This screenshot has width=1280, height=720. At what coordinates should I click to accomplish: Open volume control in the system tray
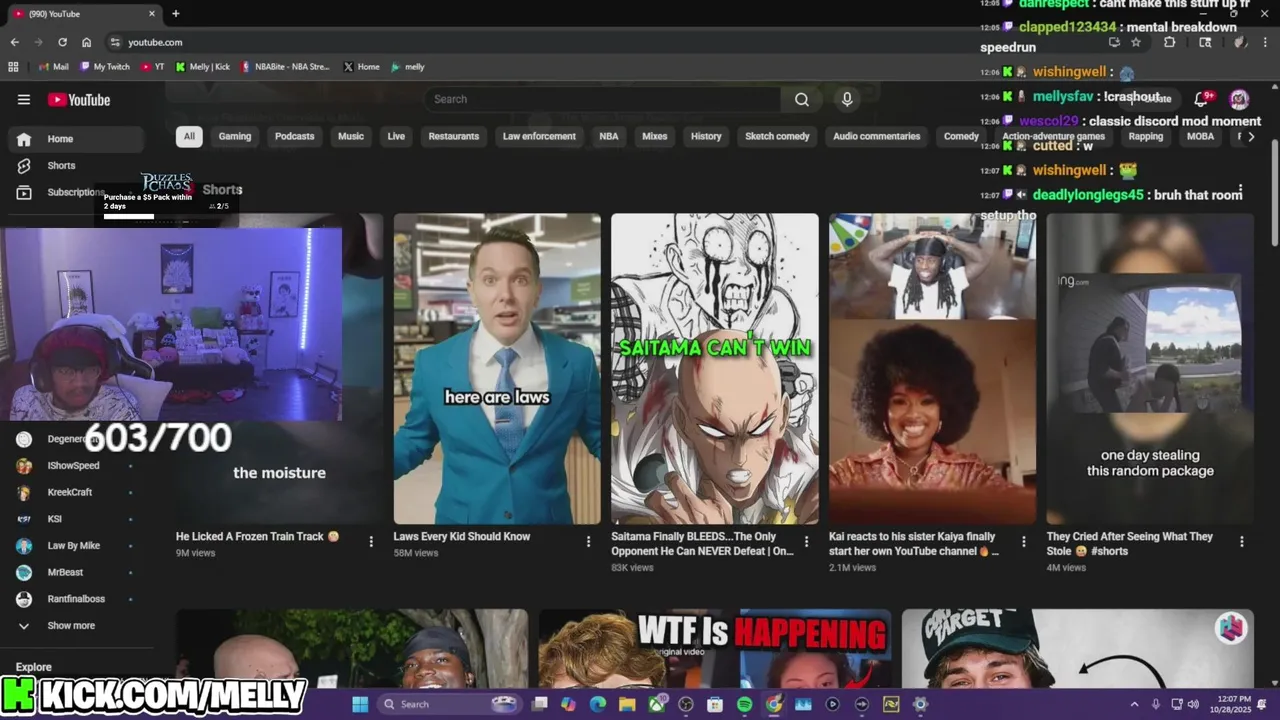coord(1192,704)
